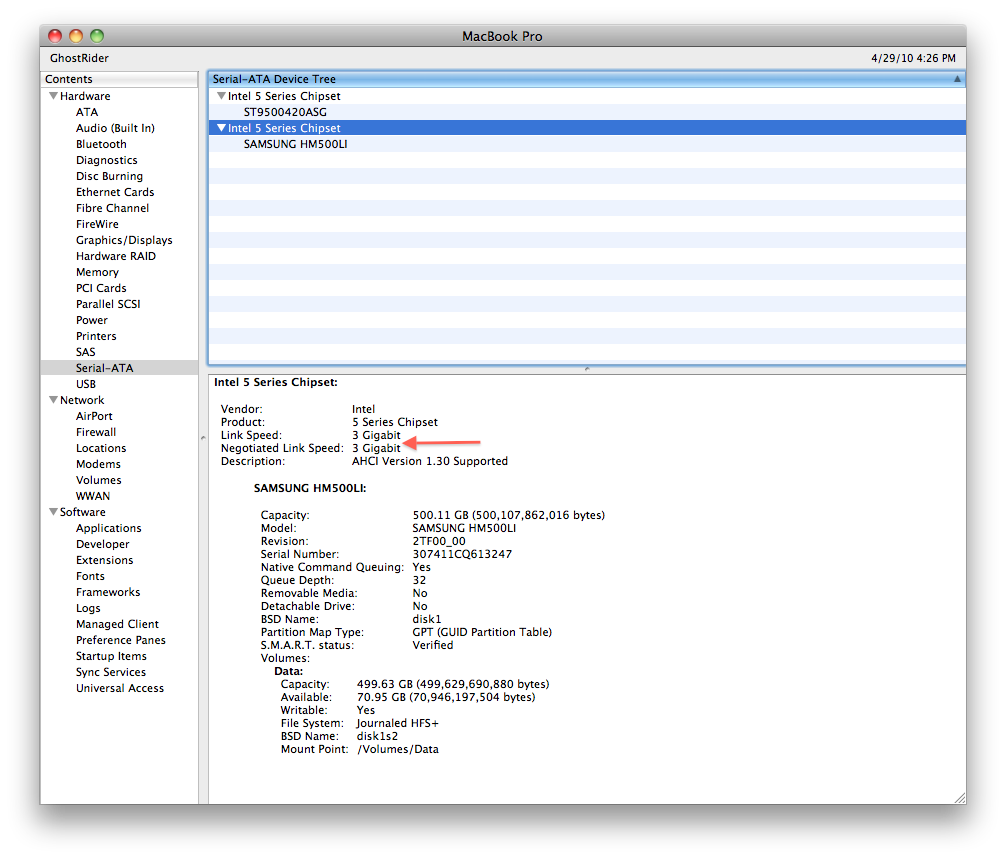Viewport: 1006px width, 859px height.
Task: Show Applications software list
Action: pos(108,528)
